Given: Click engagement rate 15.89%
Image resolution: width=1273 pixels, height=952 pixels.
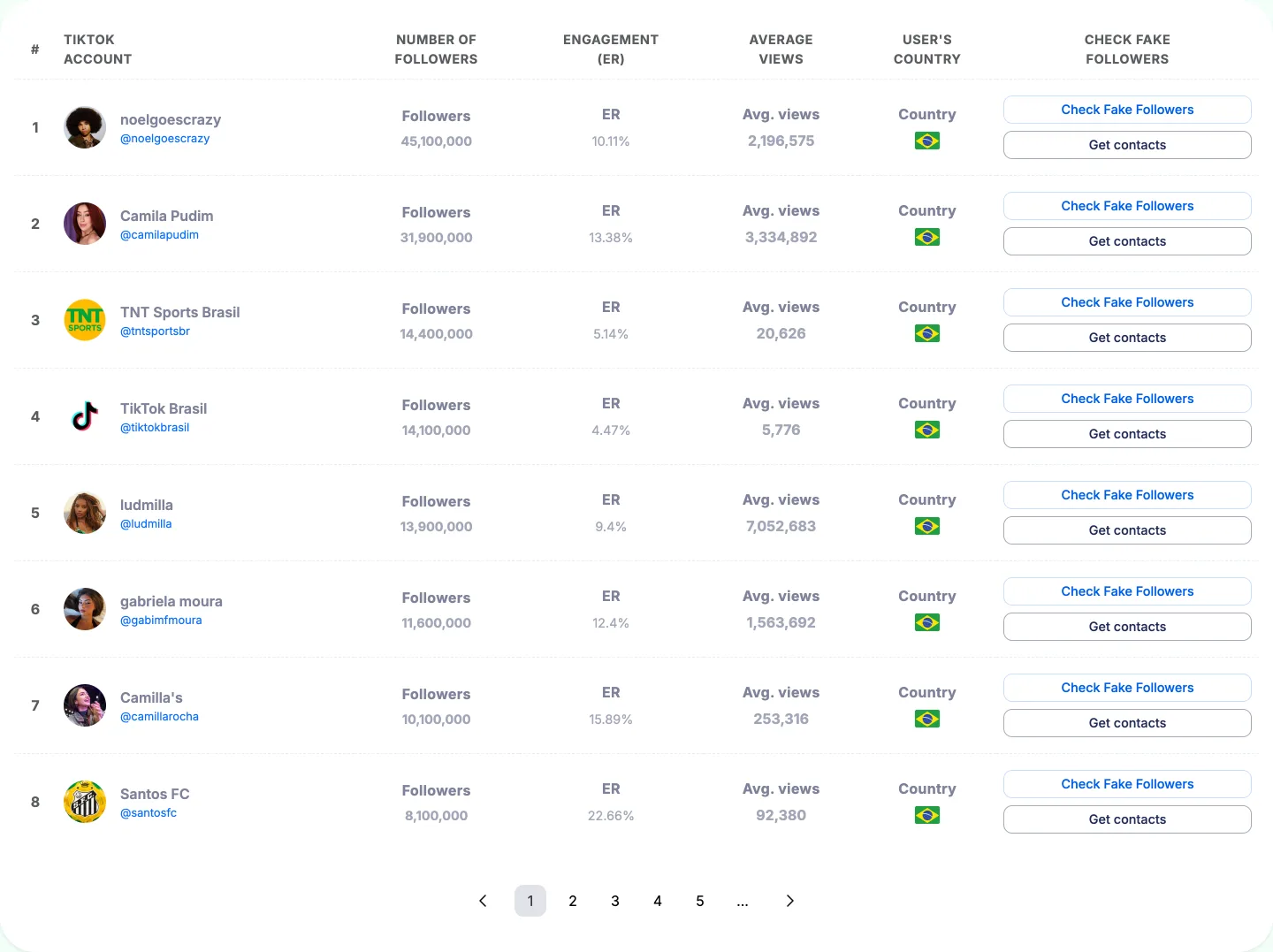Looking at the screenshot, I should (x=611, y=720).
